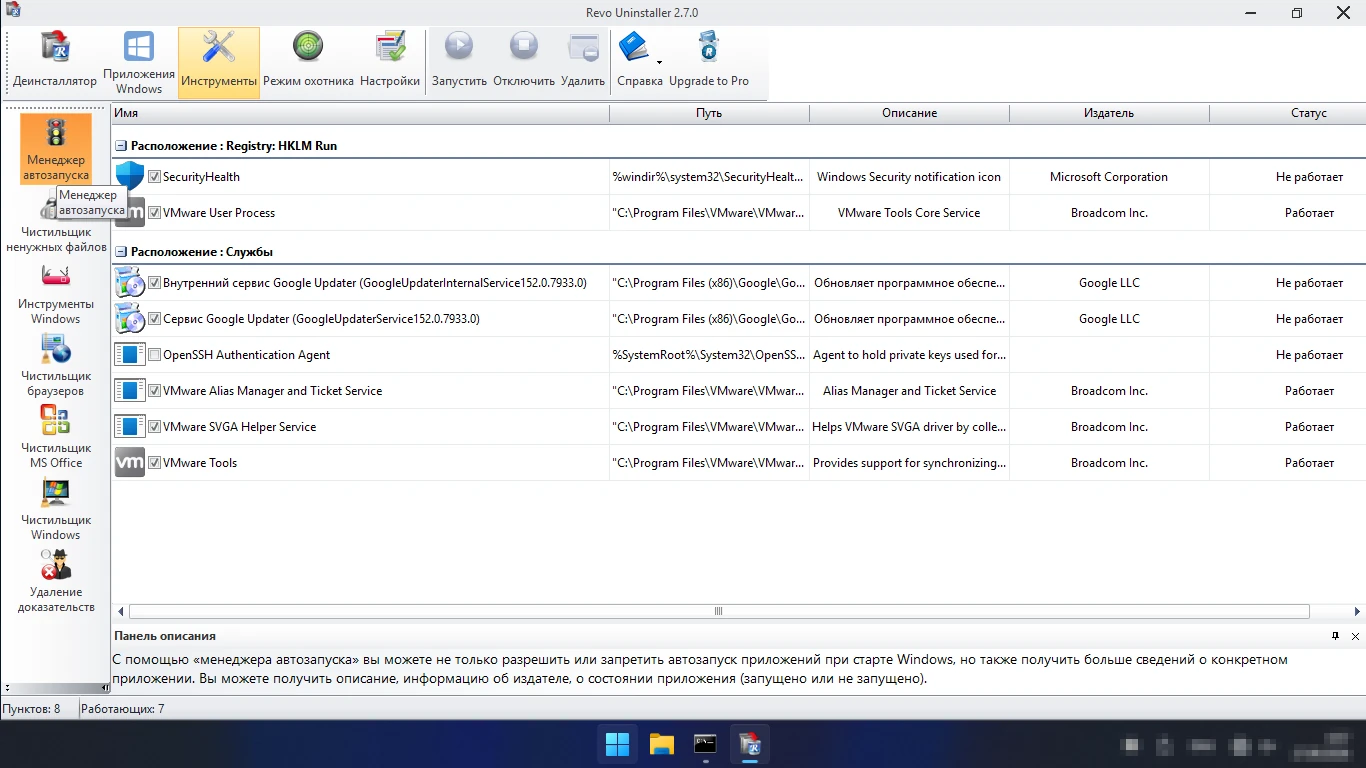Select the VMware User Process row name

pos(219,213)
